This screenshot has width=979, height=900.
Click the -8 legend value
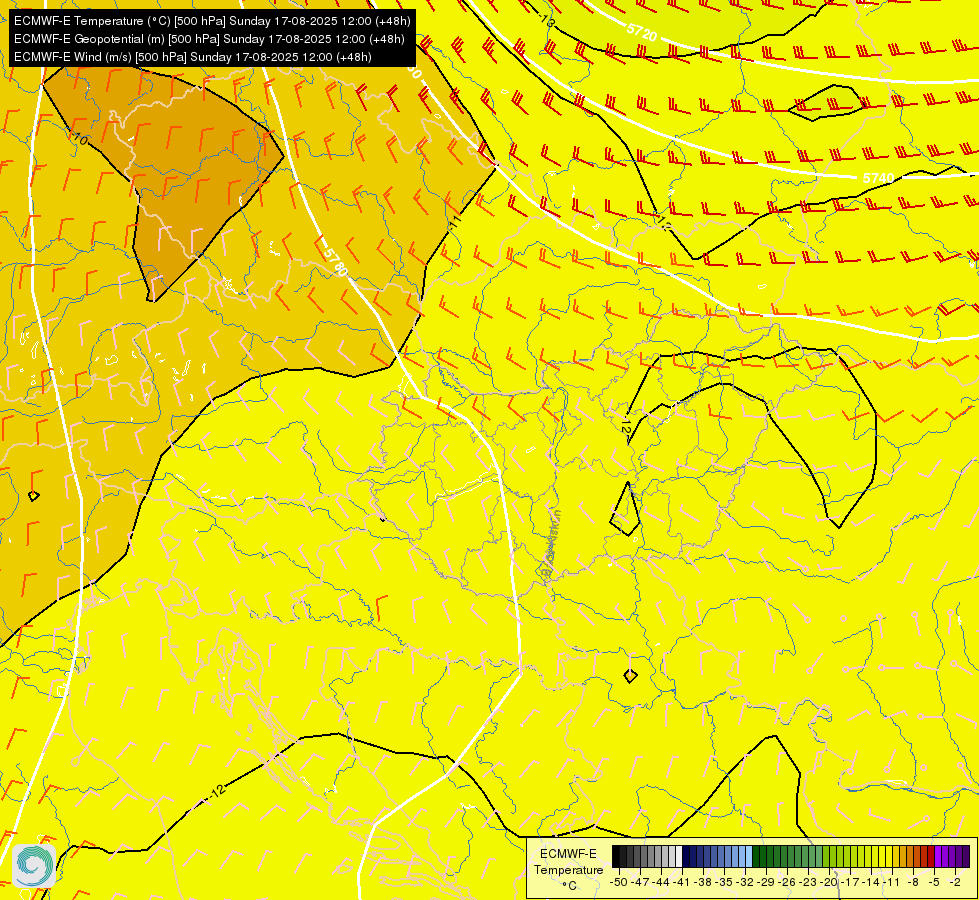[913, 883]
